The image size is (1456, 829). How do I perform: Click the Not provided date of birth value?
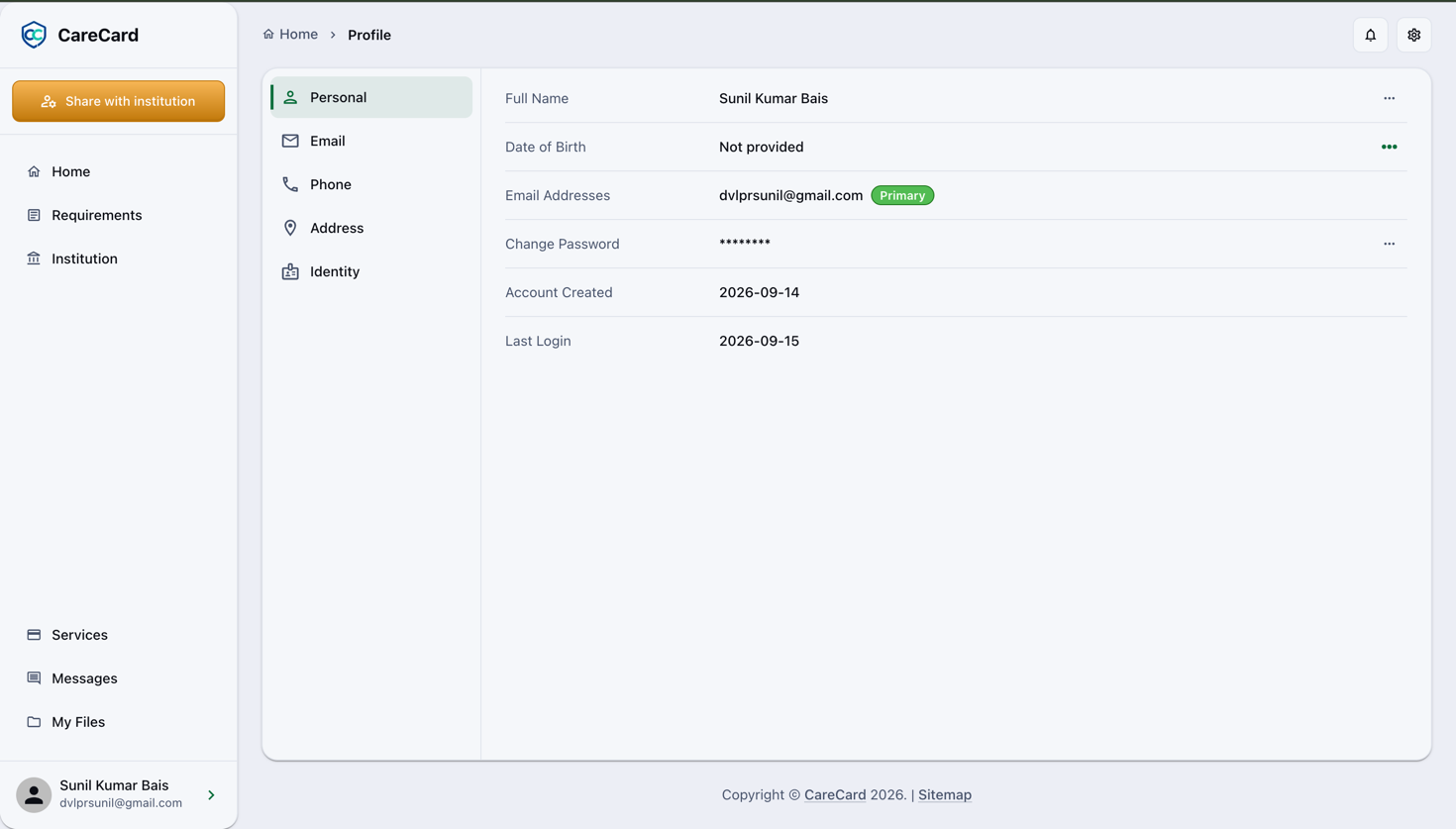click(762, 147)
